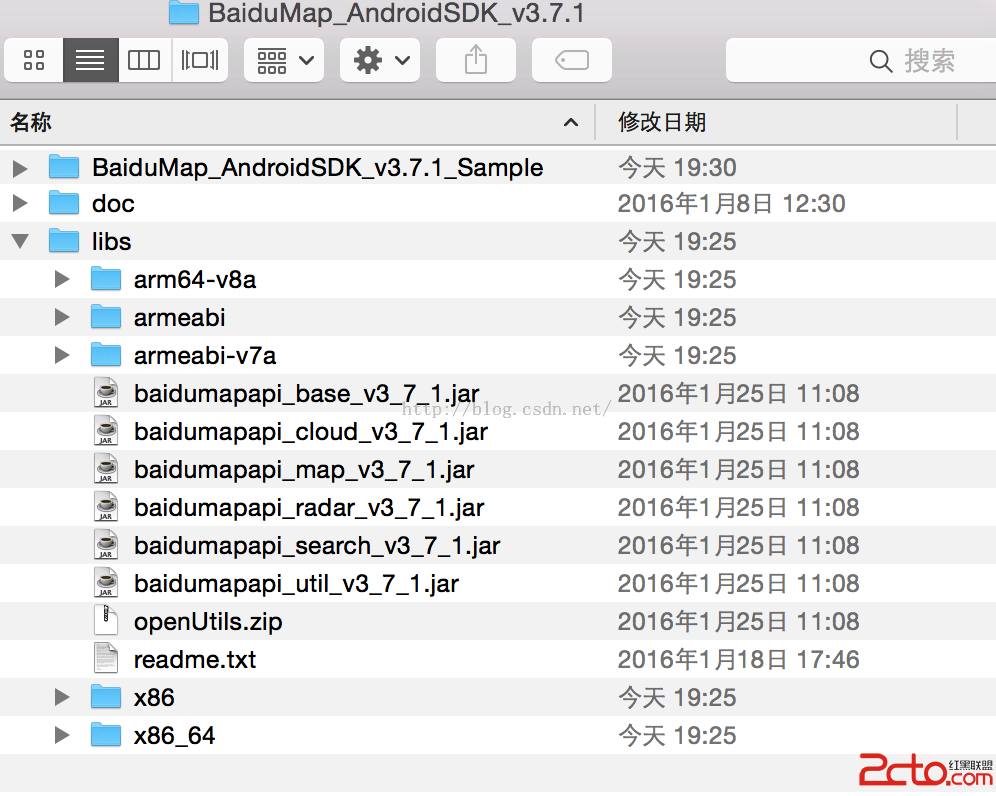This screenshot has width=996, height=796.
Task: Click the 搜索 search field
Action: (x=861, y=60)
